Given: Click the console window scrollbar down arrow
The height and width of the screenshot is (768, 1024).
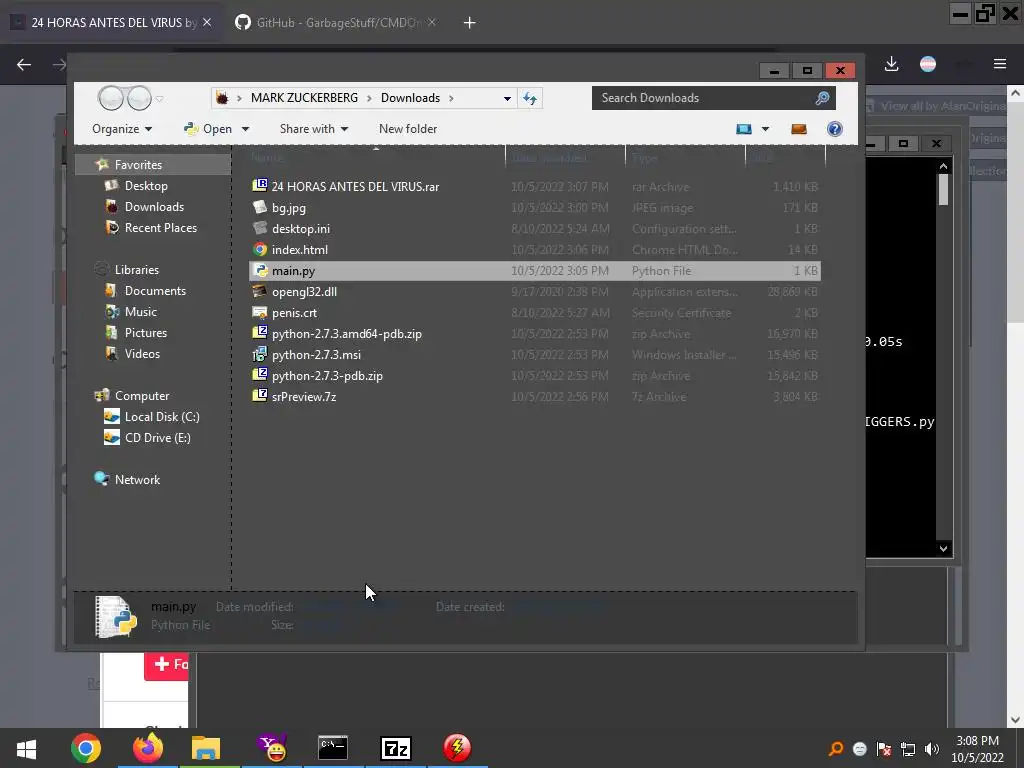Looking at the screenshot, I should coord(943,549).
